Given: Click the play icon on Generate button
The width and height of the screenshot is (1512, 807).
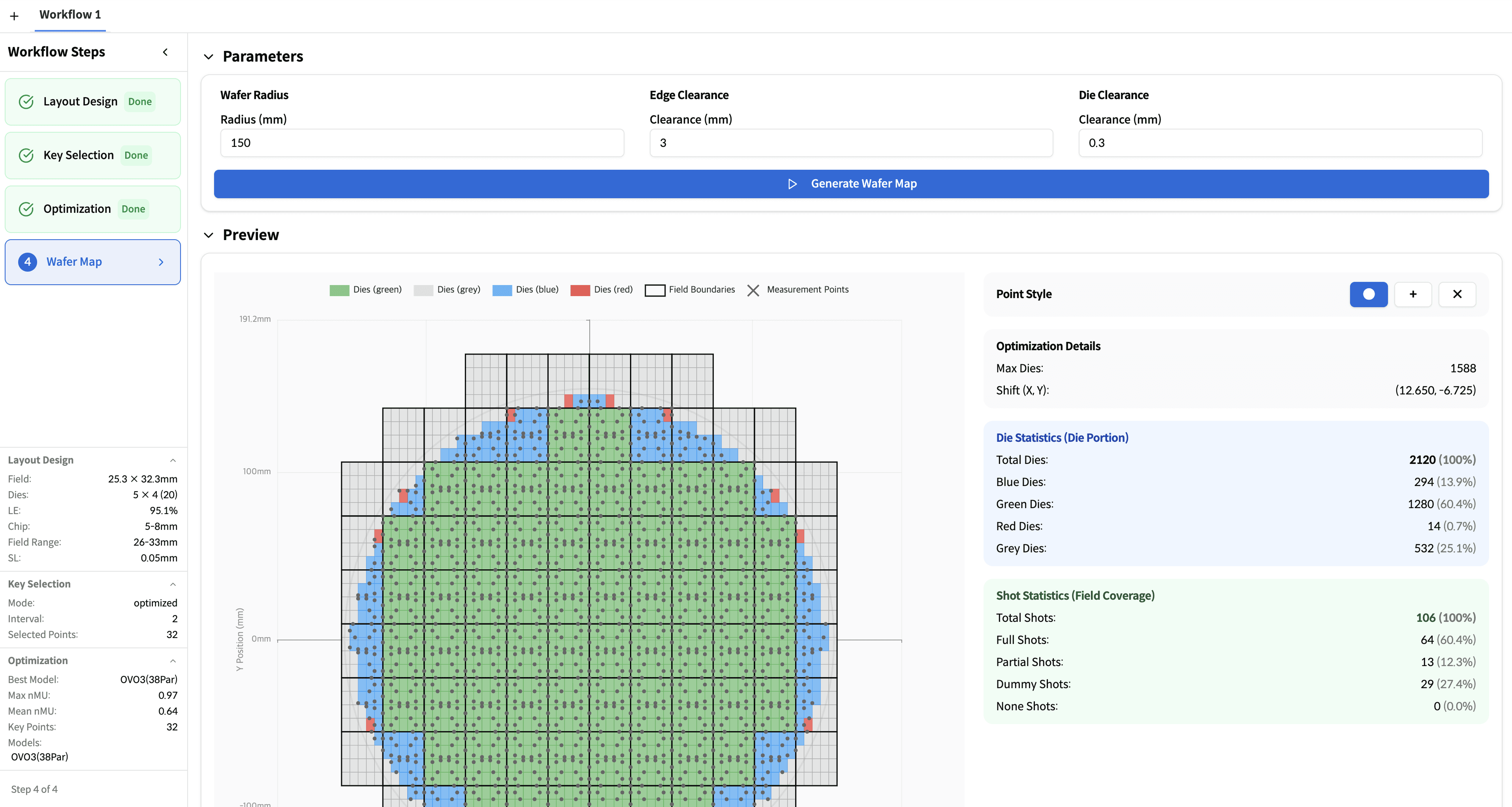Looking at the screenshot, I should pyautogui.click(x=792, y=184).
